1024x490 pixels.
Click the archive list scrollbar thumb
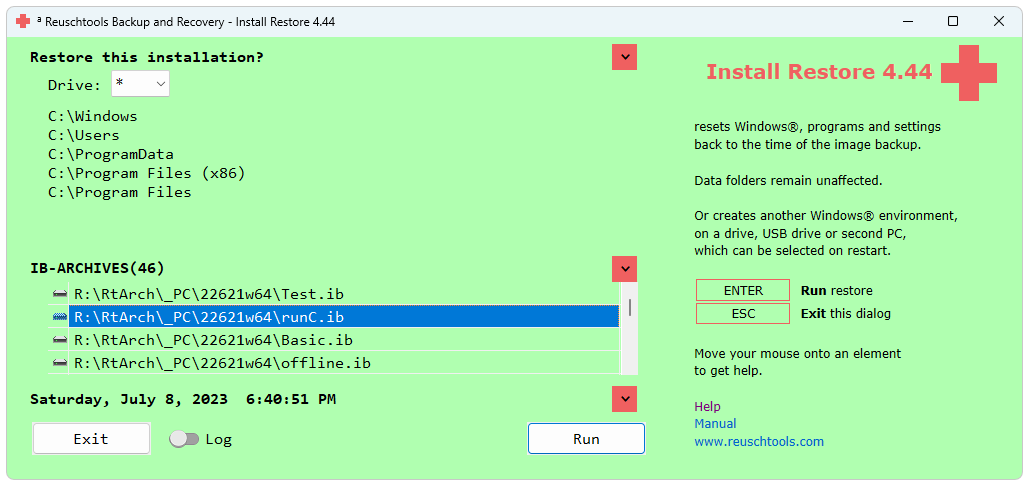pos(629,306)
